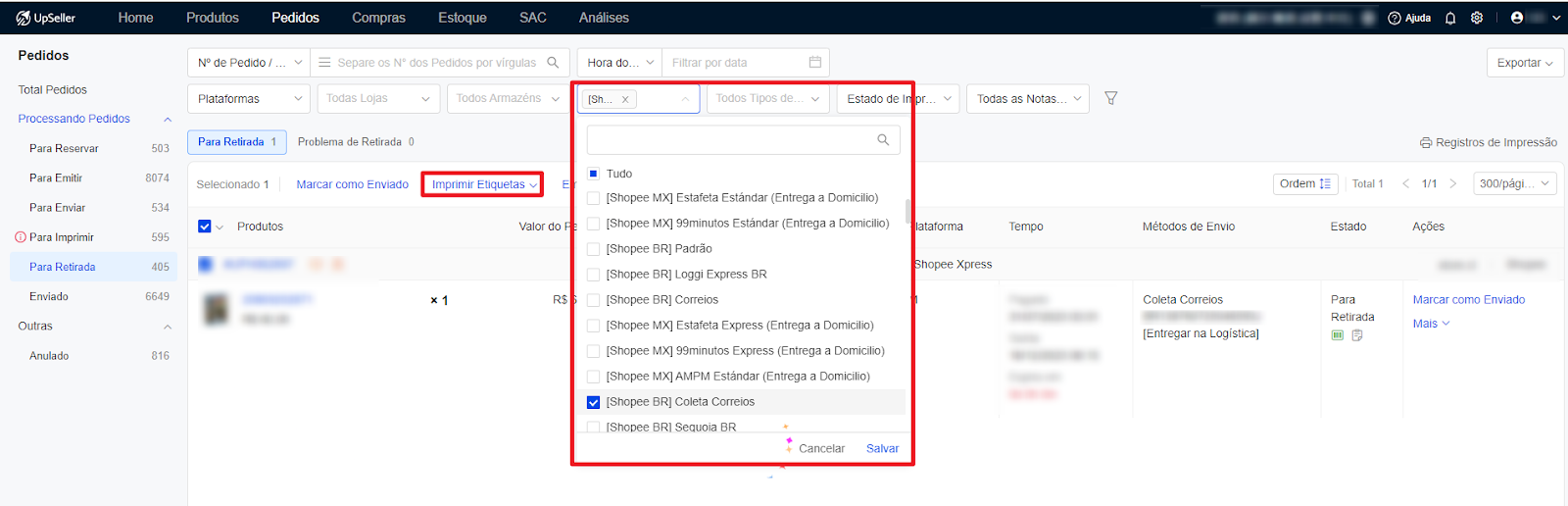Viewport: 1568px width, 506px height.
Task: Check [Shopee MX] Estafeta Express option
Action: (593, 326)
